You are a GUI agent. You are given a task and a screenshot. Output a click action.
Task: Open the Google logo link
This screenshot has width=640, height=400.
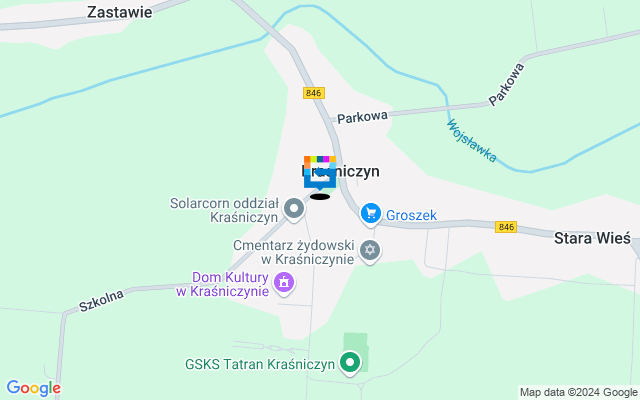[x=33, y=388]
